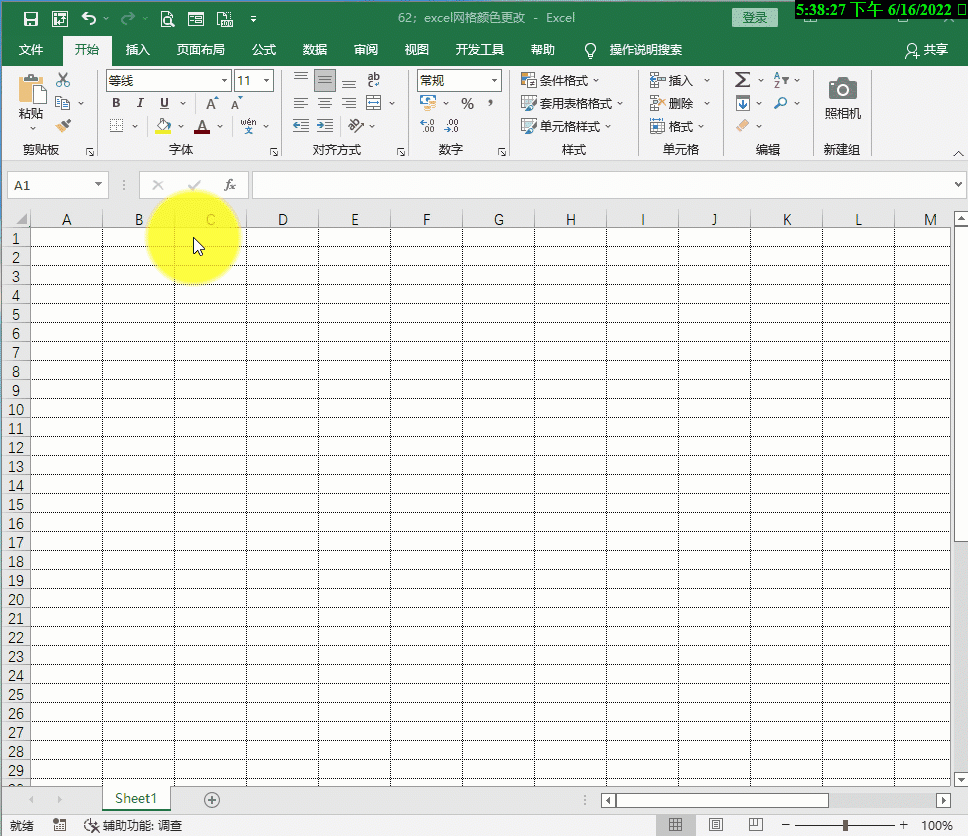The height and width of the screenshot is (836, 968).
Task: Apply fill color paint bucket
Action: pyautogui.click(x=163, y=126)
